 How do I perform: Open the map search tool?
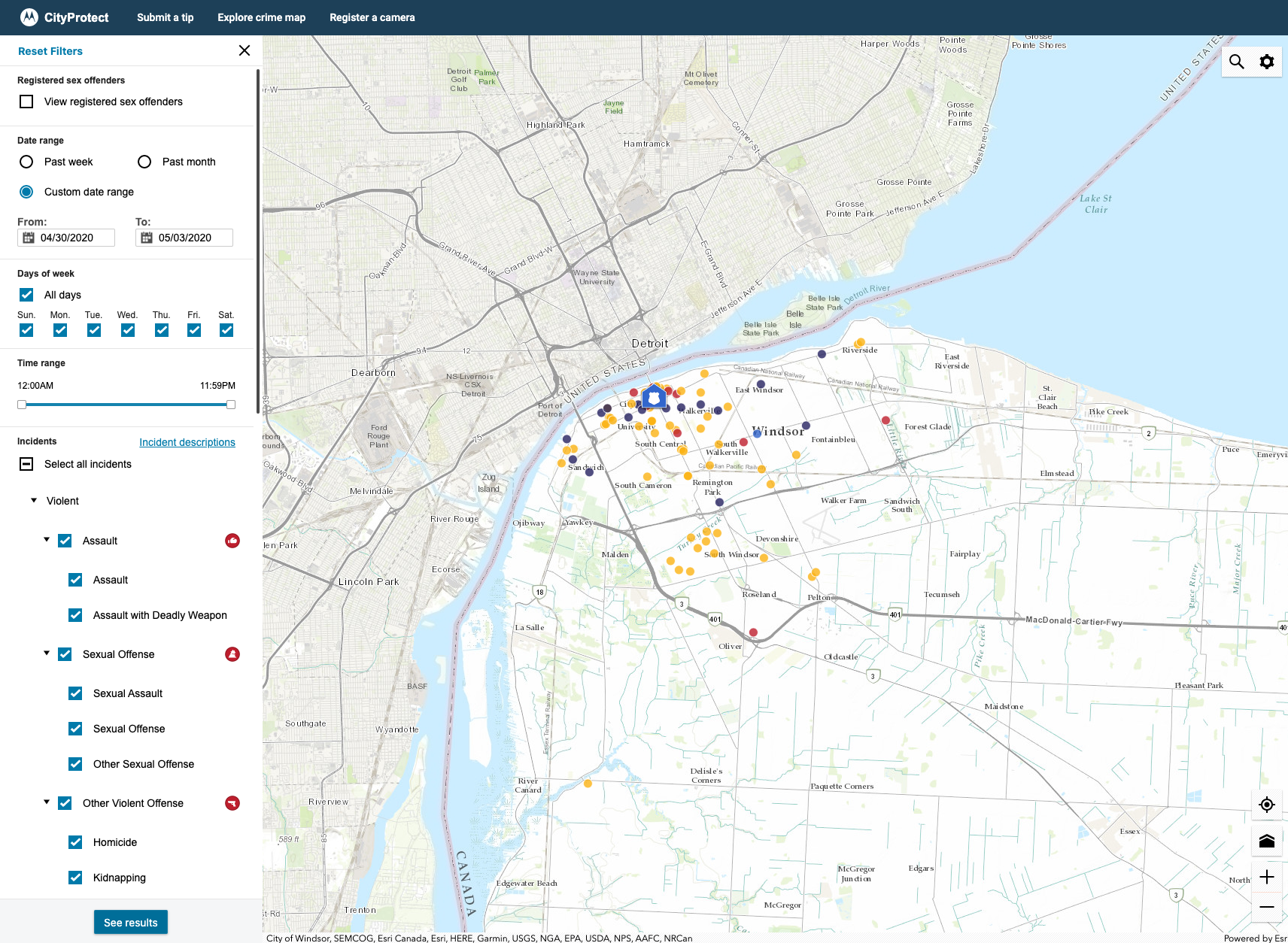tap(1236, 61)
